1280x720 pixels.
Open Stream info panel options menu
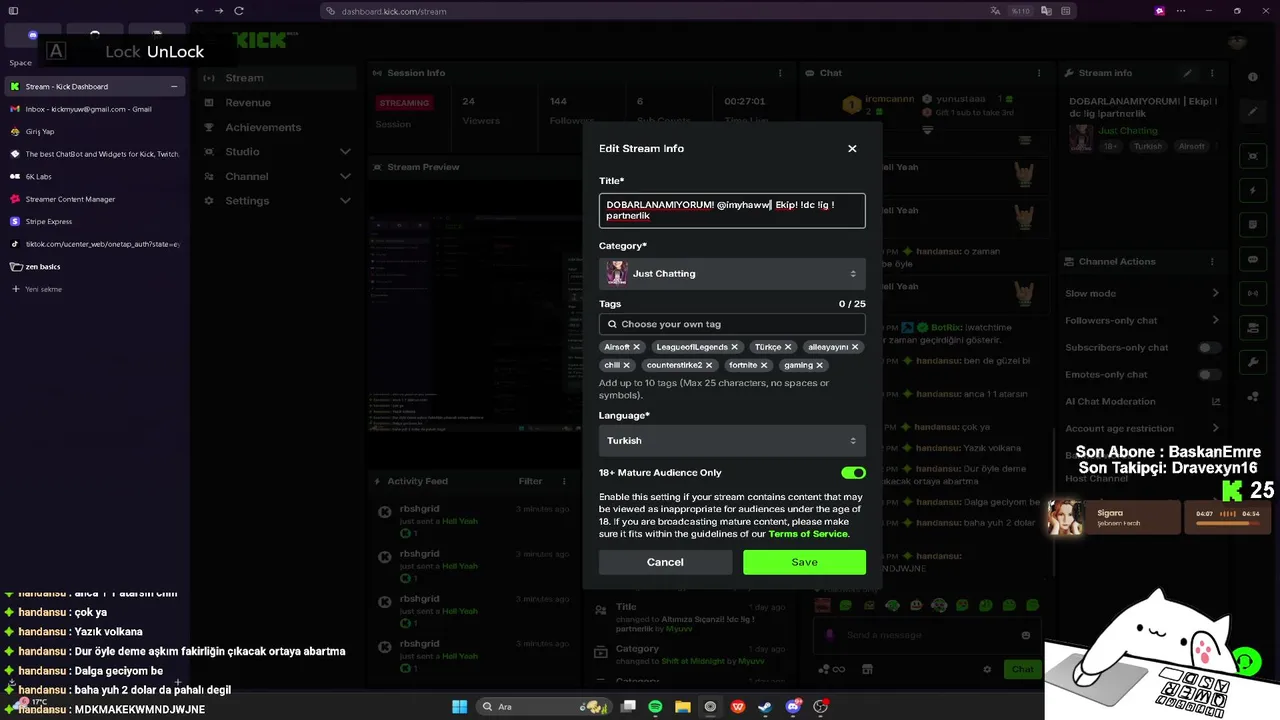point(1213,73)
